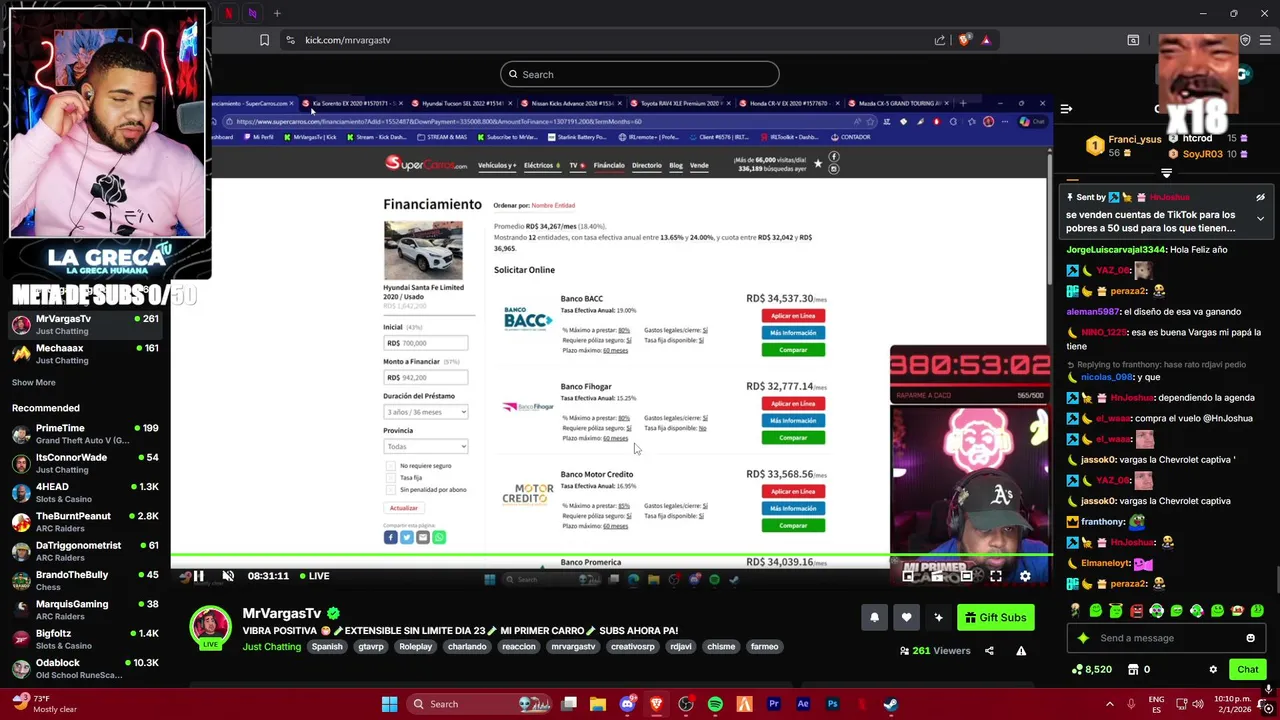Open ItsConnorWade recommended channel
Screen dimensions: 1280x720
coord(86,463)
